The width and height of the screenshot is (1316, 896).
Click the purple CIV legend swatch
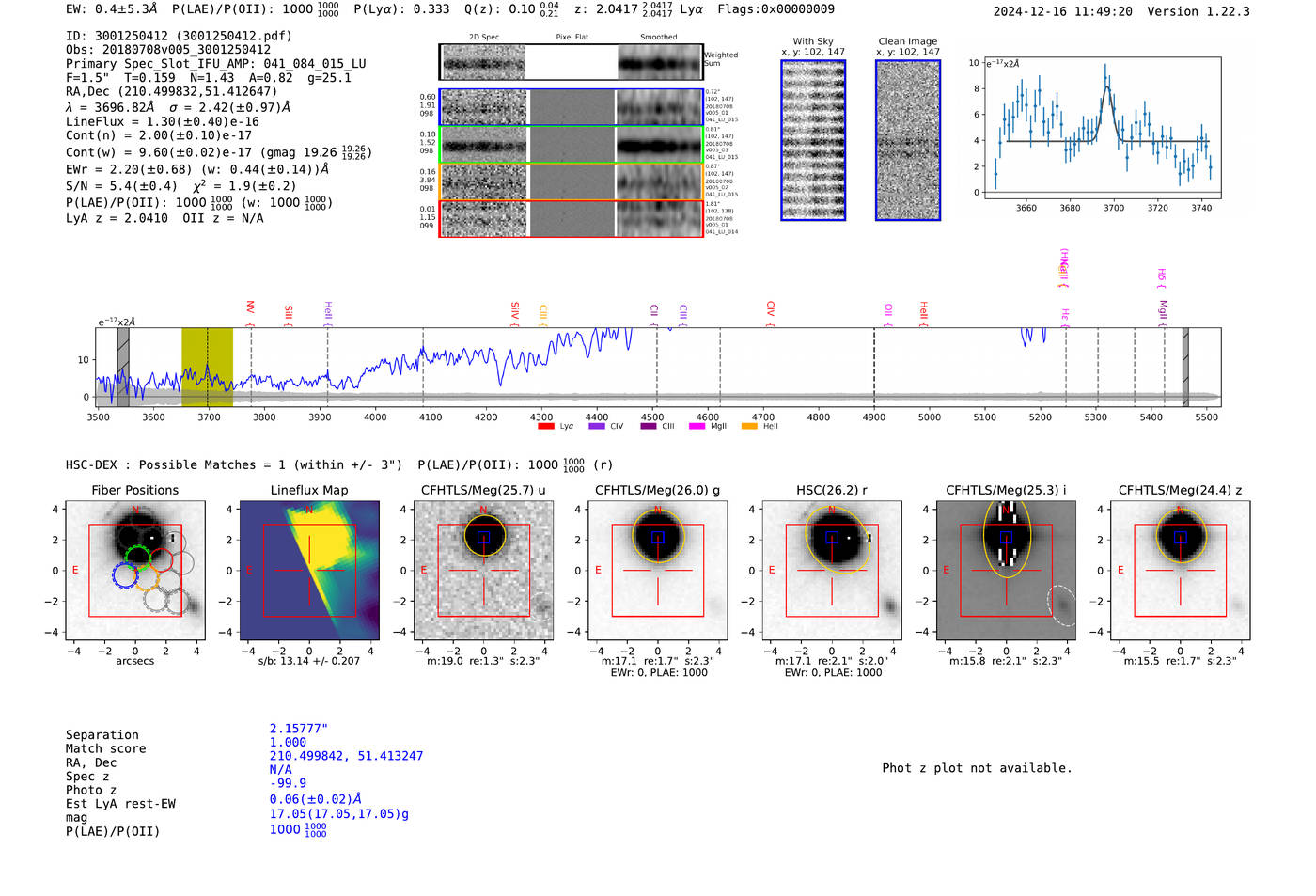[596, 427]
